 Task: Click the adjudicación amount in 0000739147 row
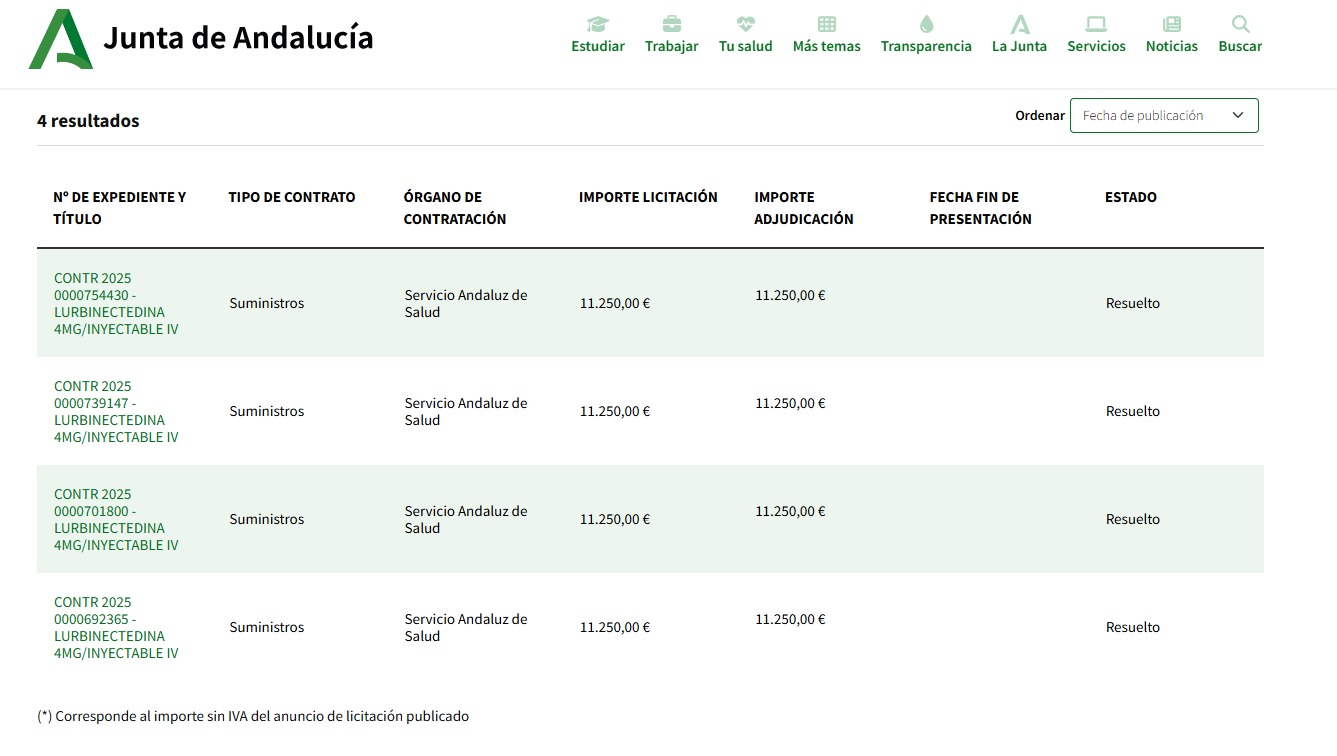coord(790,403)
